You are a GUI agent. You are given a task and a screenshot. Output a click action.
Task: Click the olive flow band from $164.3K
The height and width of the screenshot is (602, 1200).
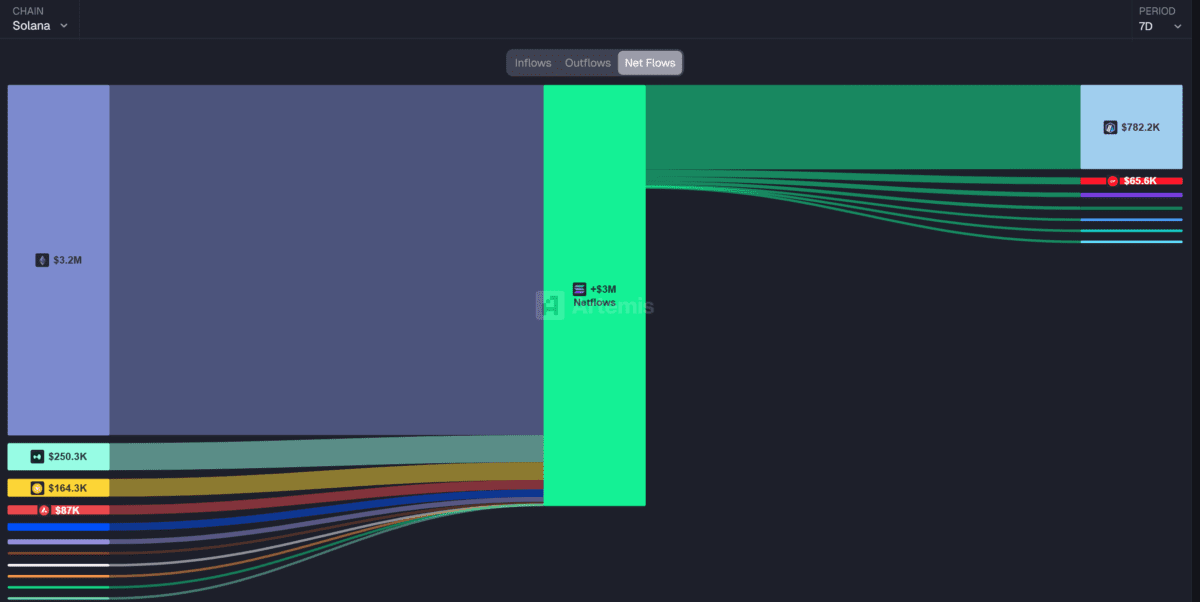click(326, 477)
